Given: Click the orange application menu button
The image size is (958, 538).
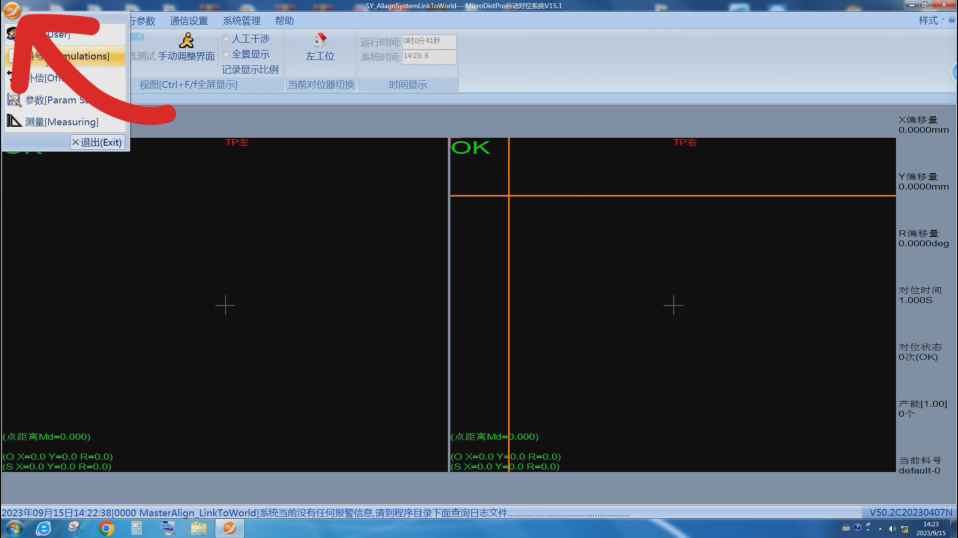Looking at the screenshot, I should click(x=12, y=10).
